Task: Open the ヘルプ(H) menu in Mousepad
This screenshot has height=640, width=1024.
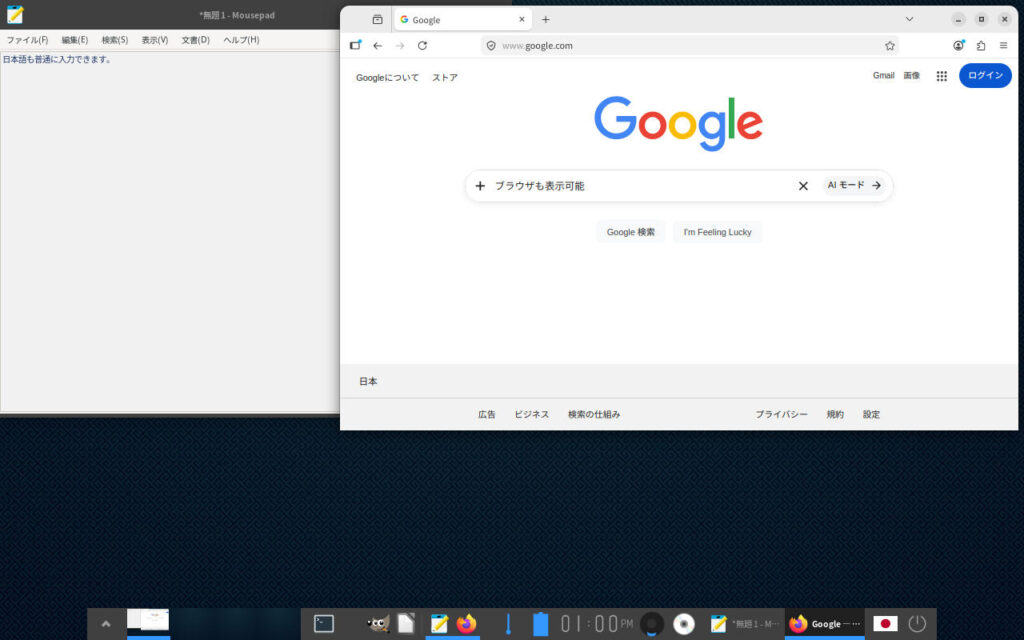Action: pos(241,40)
